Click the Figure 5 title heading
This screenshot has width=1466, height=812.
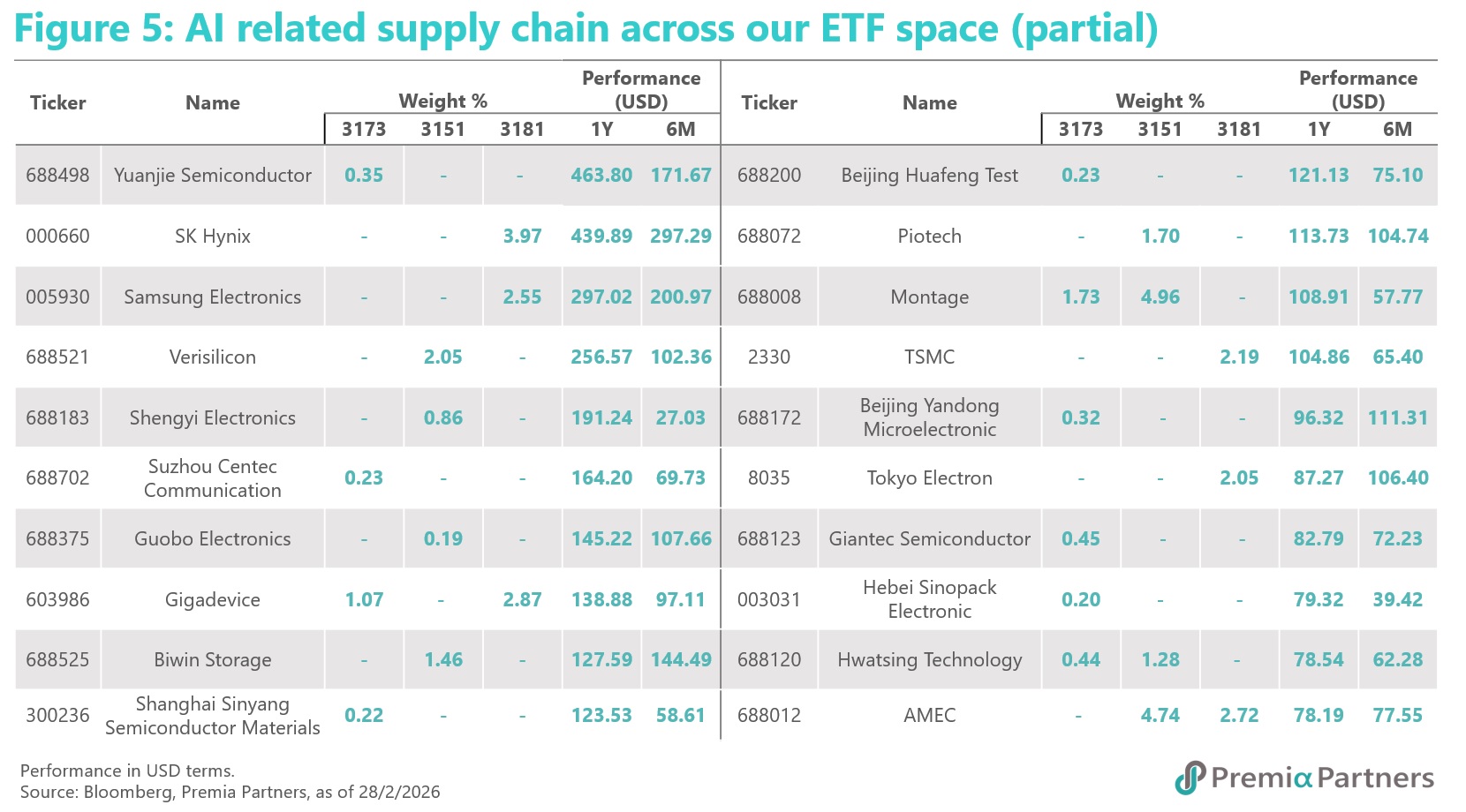(x=586, y=28)
